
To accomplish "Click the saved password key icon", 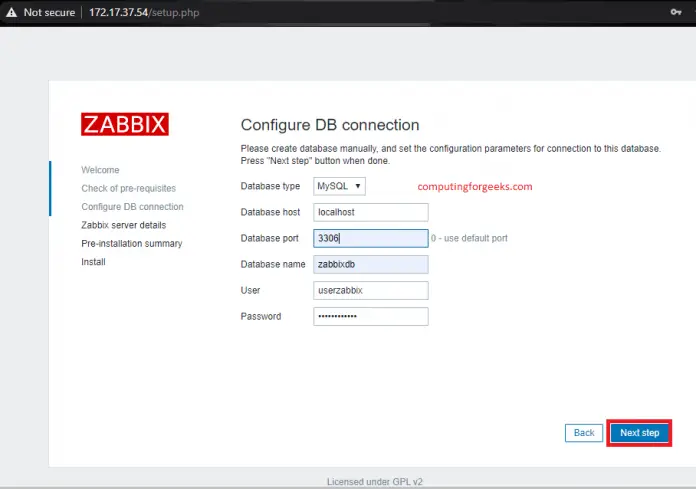I will point(676,10).
